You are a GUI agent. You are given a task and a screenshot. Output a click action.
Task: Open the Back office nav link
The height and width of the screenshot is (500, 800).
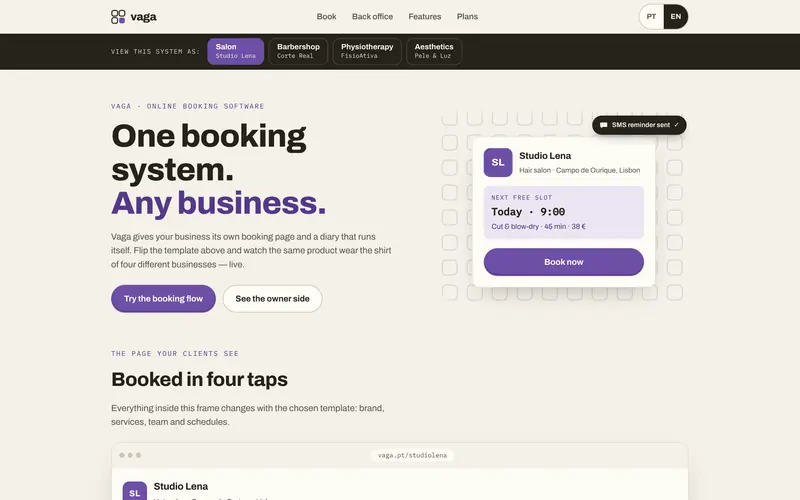click(372, 17)
